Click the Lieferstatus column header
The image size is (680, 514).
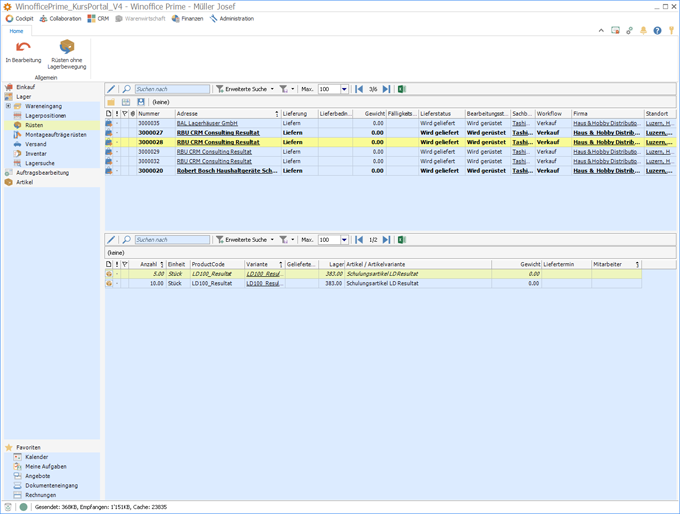point(442,114)
